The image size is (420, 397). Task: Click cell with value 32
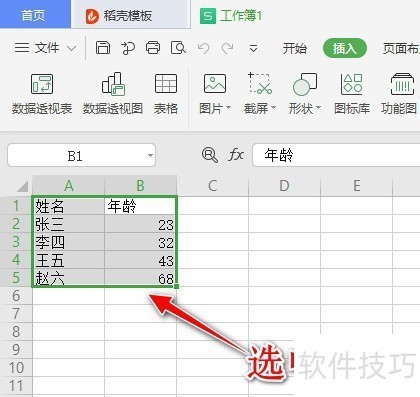coord(141,242)
